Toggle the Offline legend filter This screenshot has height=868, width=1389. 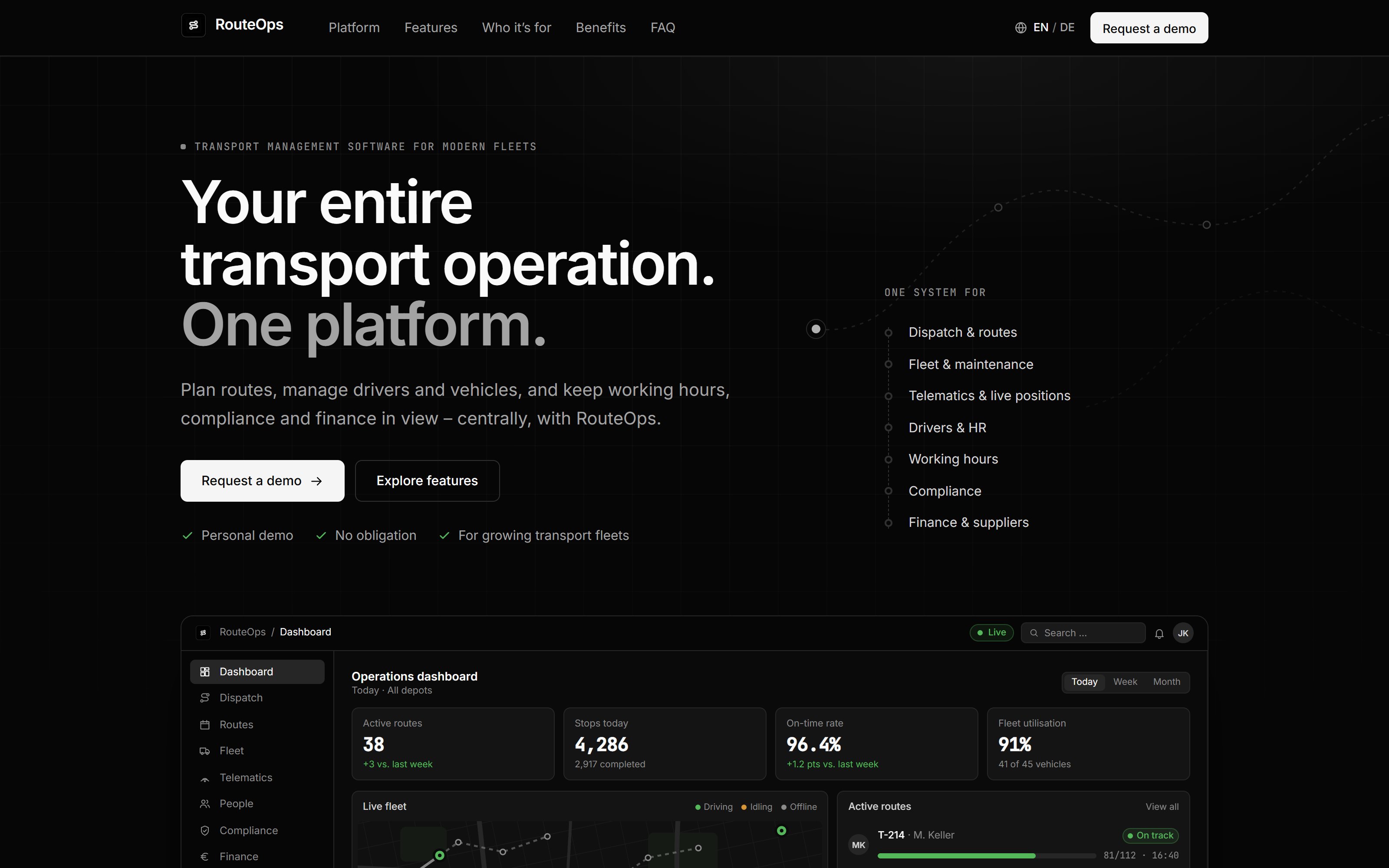pyautogui.click(x=799, y=807)
